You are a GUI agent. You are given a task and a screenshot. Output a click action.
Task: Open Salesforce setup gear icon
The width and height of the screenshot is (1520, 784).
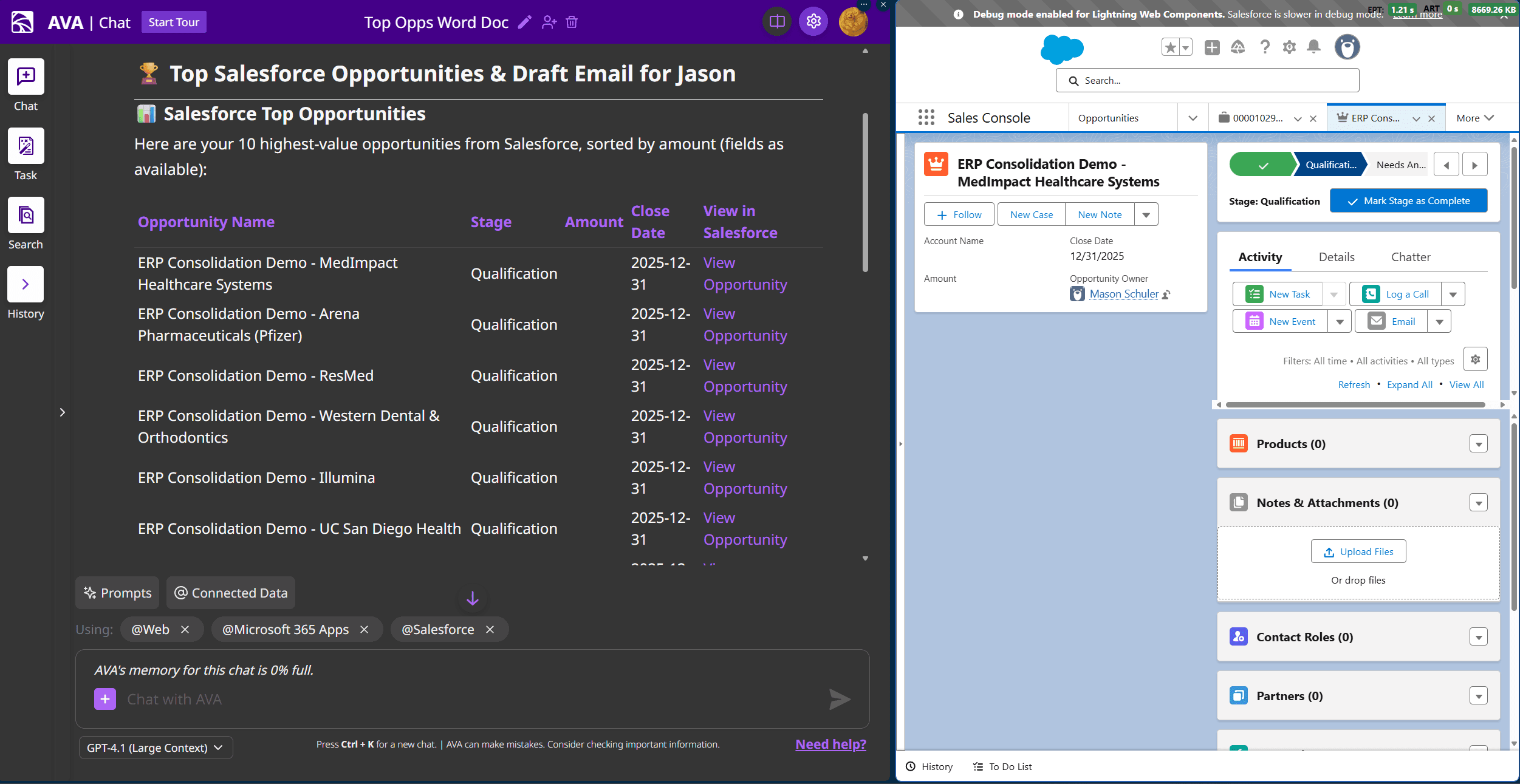1289,47
